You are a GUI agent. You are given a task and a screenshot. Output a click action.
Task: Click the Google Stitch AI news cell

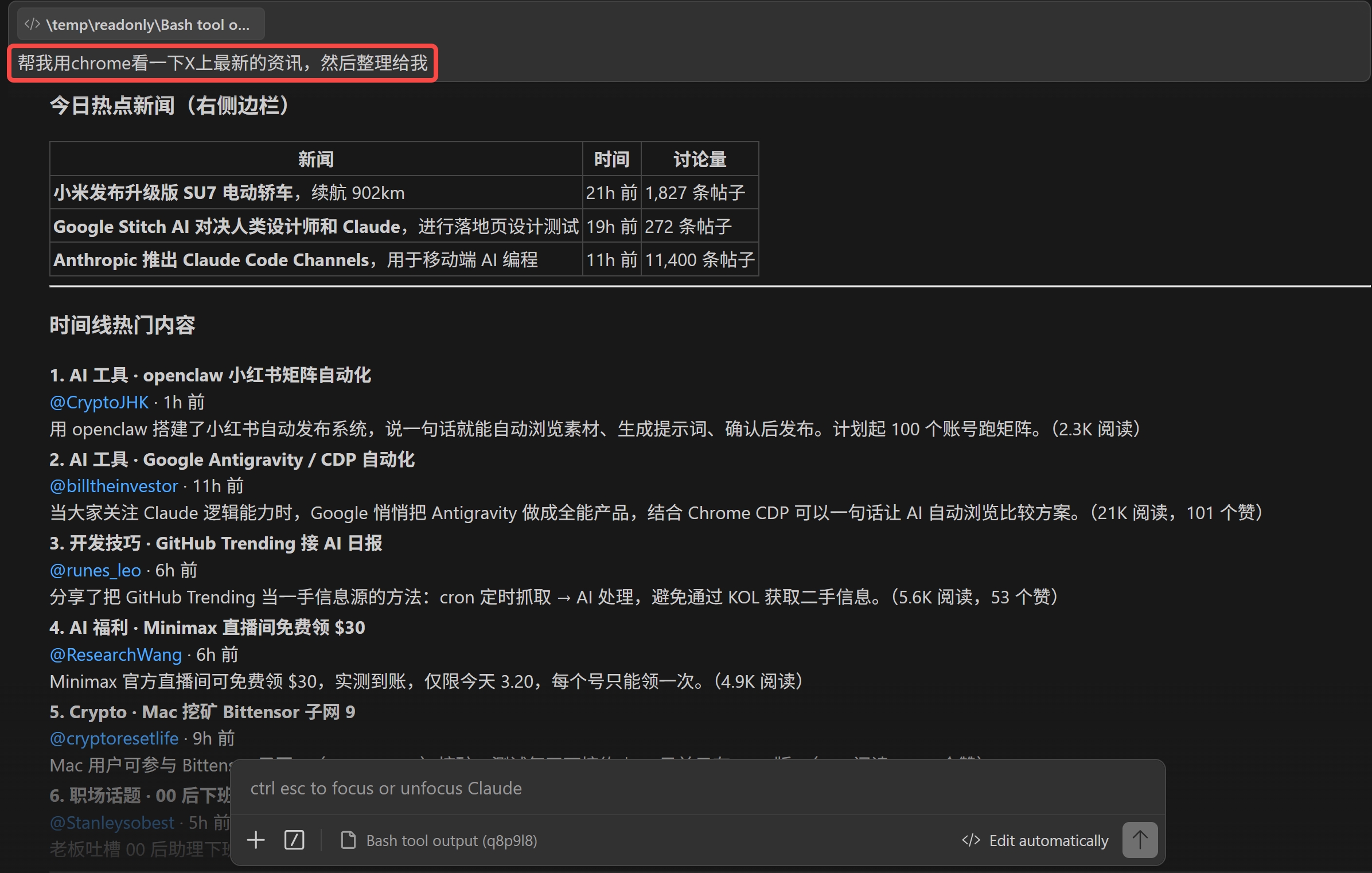(x=316, y=226)
